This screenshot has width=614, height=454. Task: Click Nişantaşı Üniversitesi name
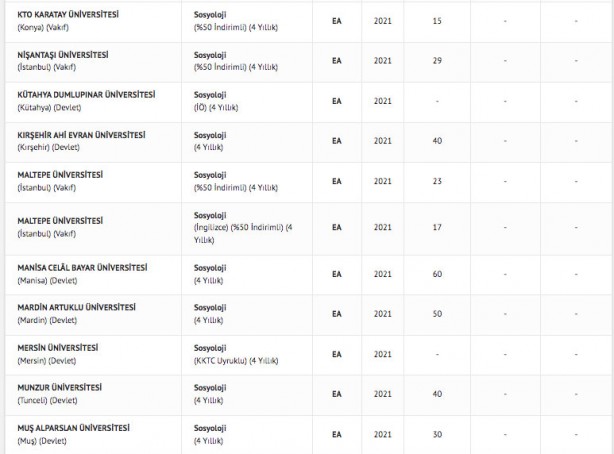63,54
